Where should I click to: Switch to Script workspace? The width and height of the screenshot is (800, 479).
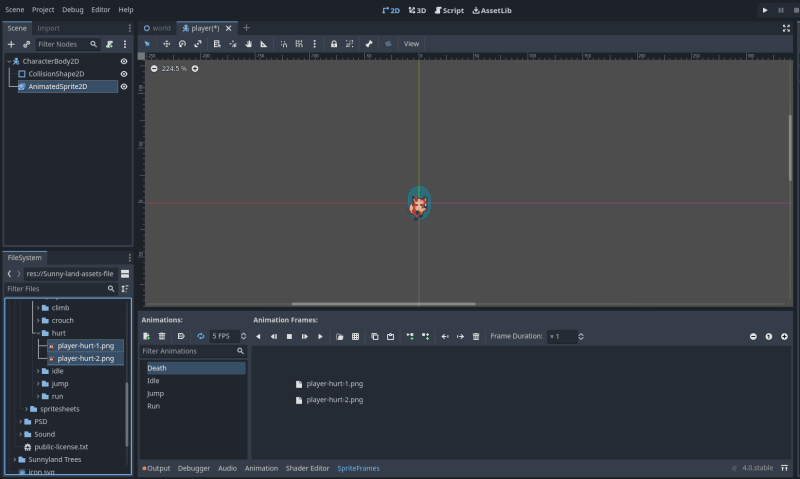coord(449,10)
